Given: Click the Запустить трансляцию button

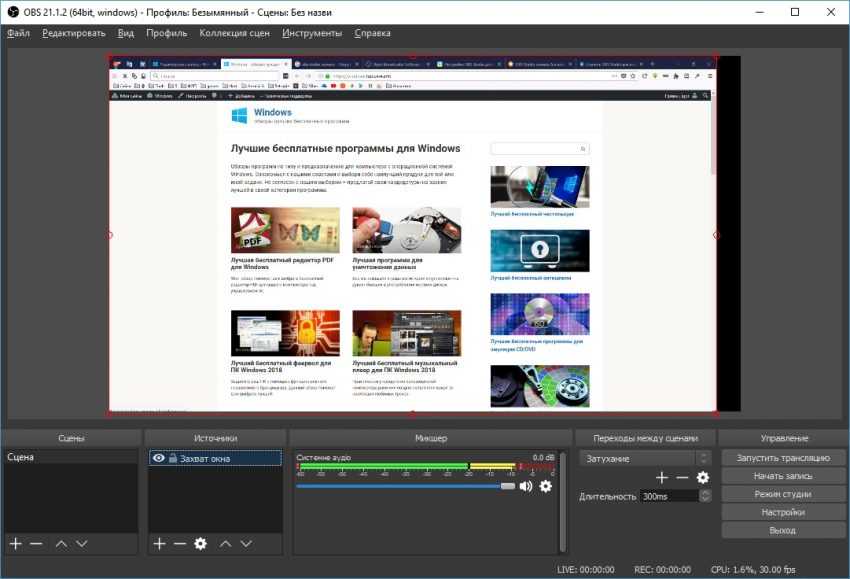Looking at the screenshot, I should 782,457.
